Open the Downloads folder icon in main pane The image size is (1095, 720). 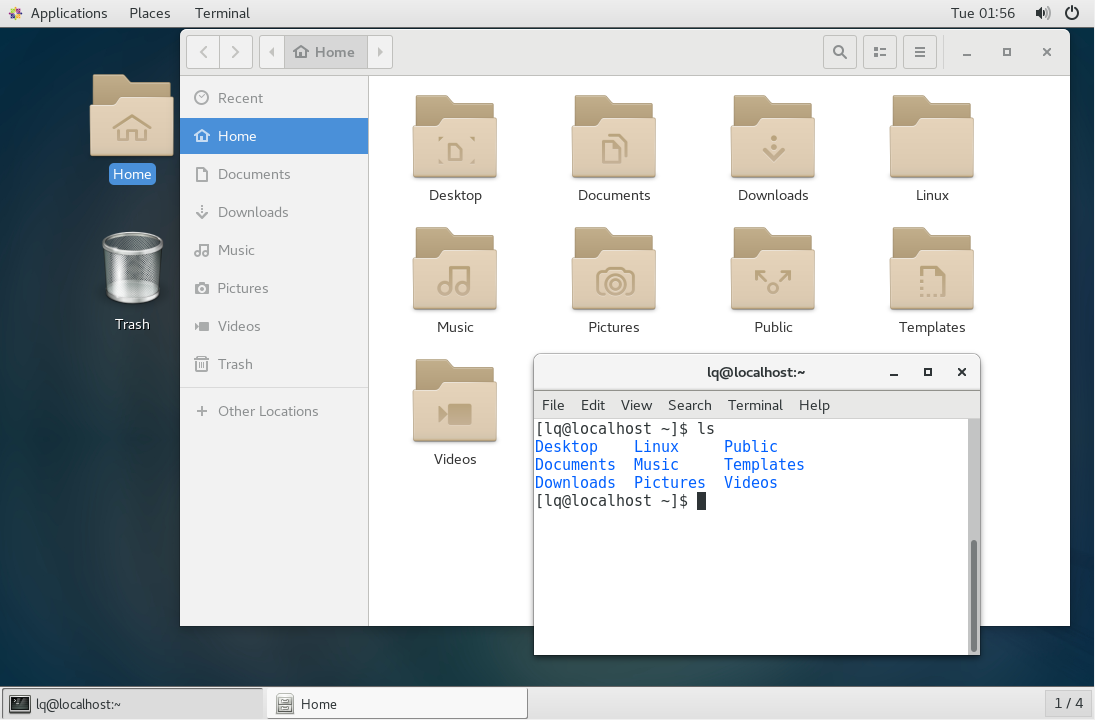coord(773,137)
